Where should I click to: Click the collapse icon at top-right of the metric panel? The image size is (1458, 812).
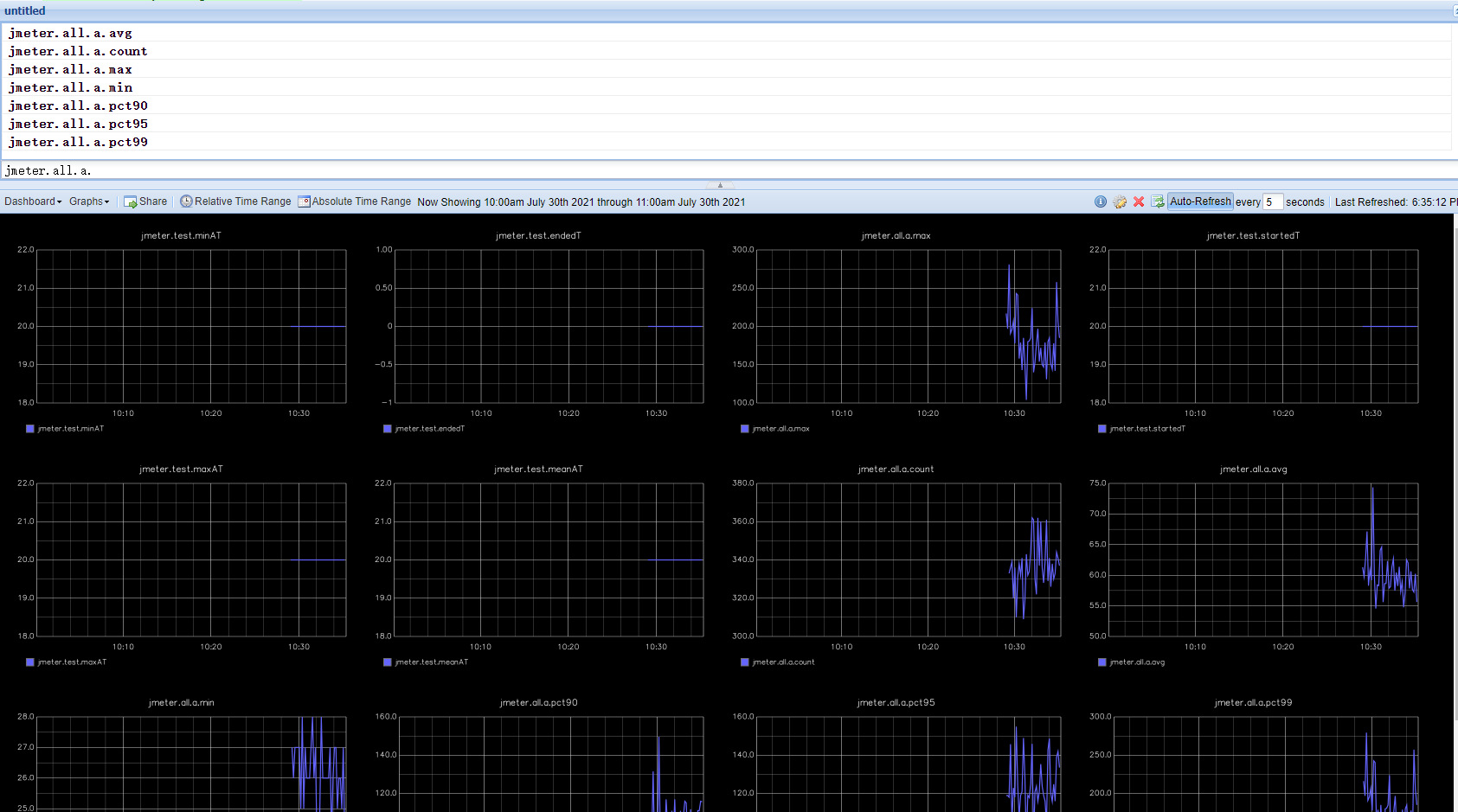point(1454,10)
